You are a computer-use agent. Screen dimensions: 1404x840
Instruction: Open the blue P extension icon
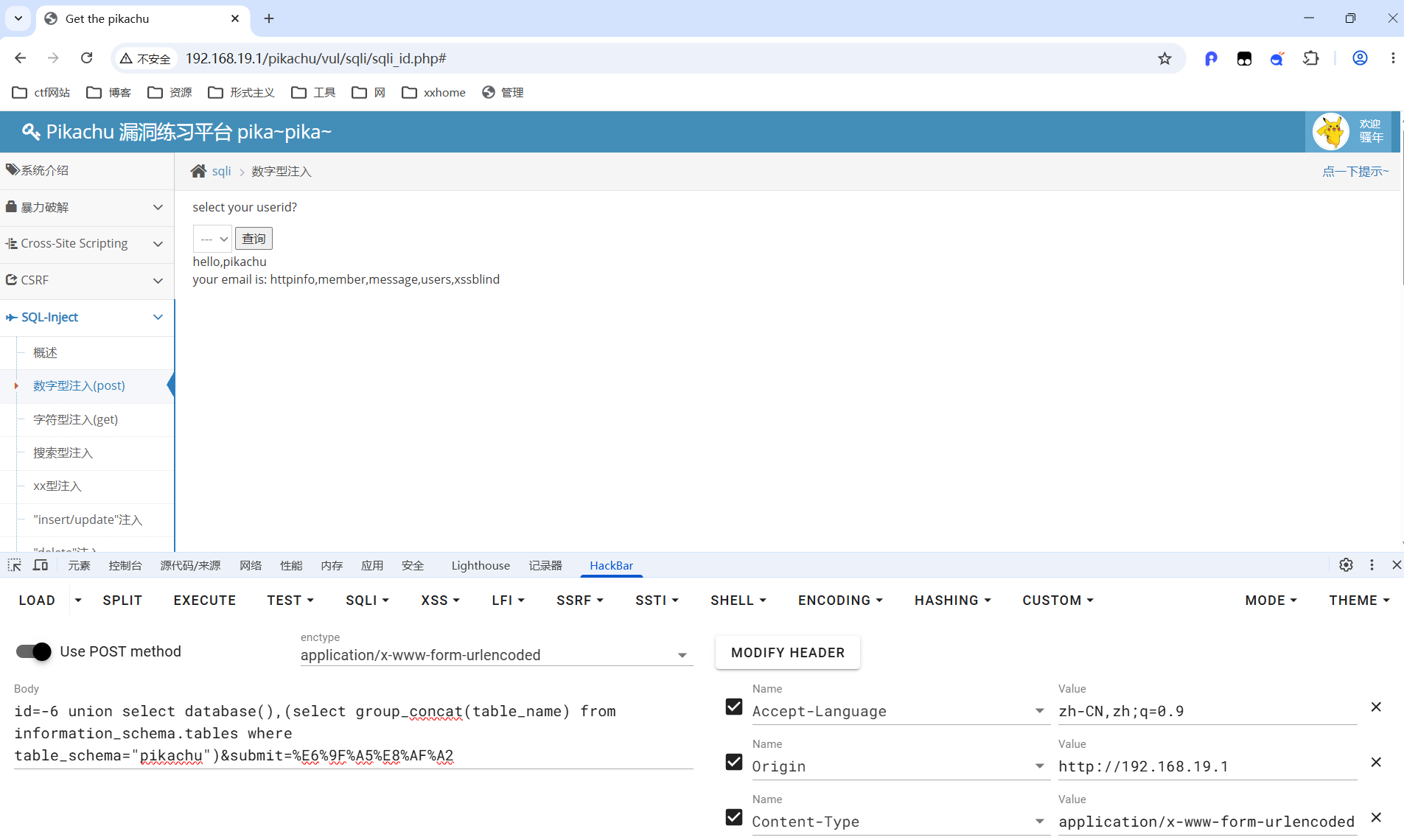click(1211, 58)
